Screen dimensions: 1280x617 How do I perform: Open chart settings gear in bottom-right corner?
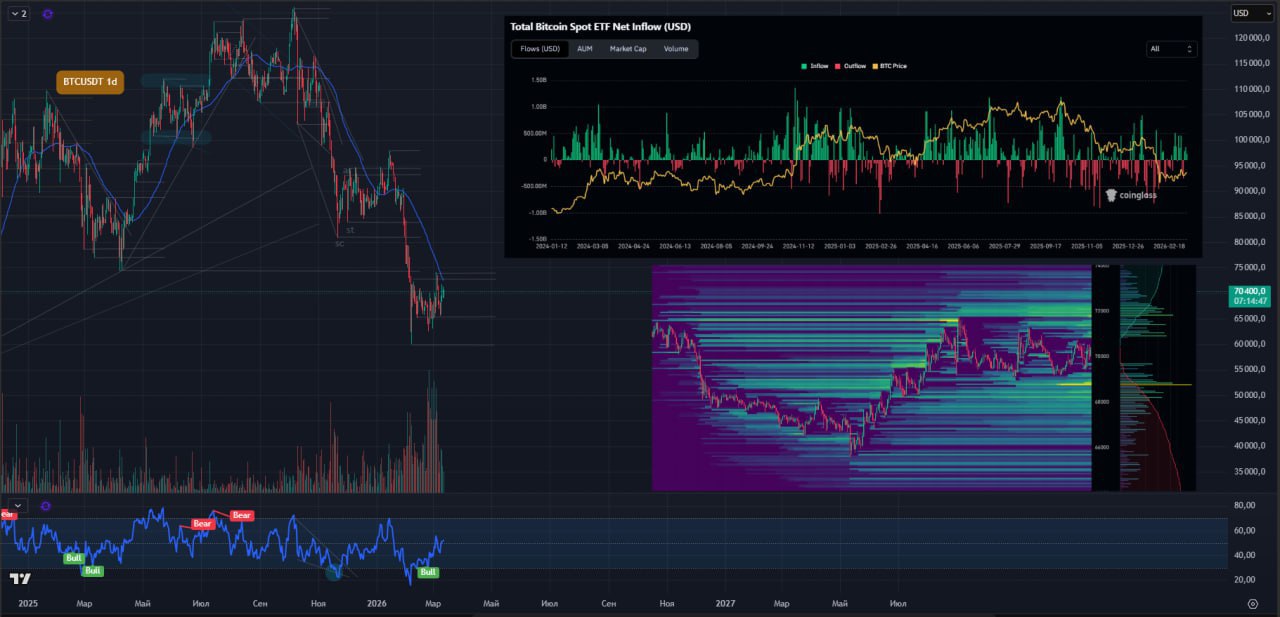[1252, 604]
